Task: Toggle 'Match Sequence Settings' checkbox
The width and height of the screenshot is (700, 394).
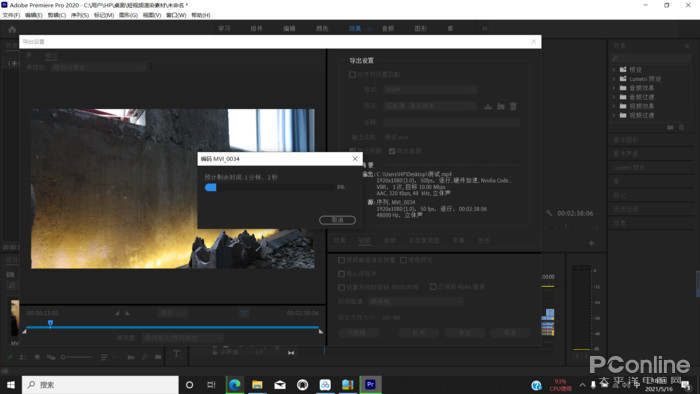Action: [x=352, y=75]
